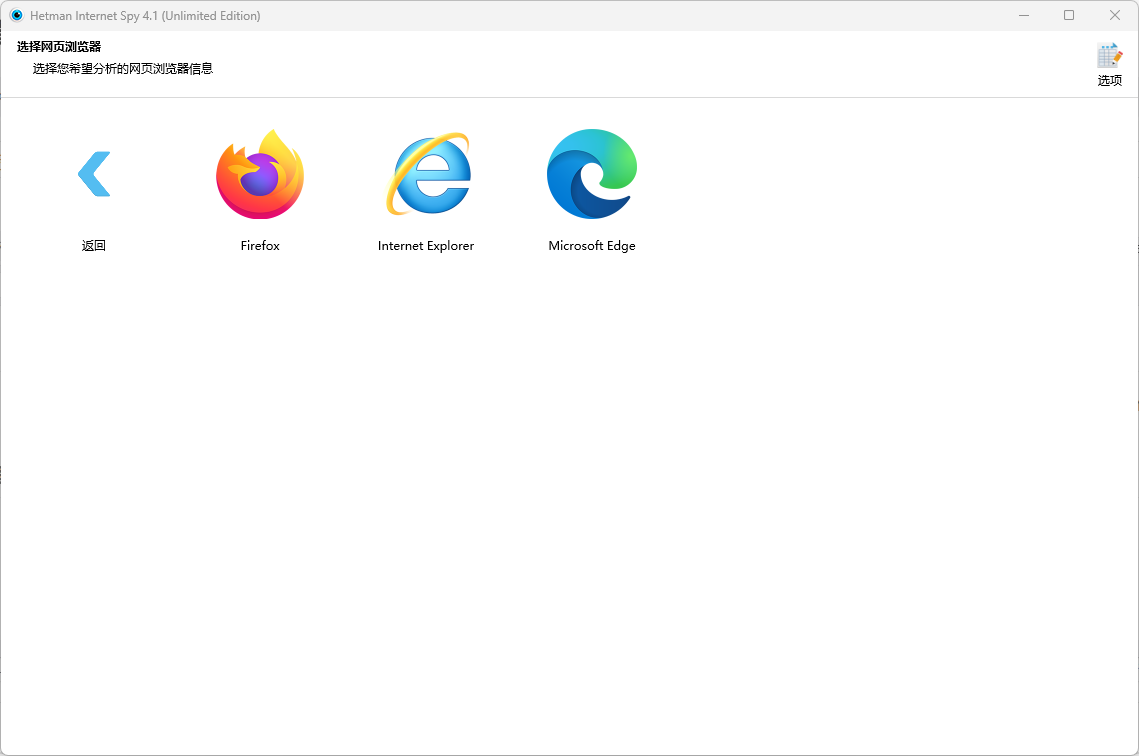Click the 返回 label under the arrow

(93, 245)
